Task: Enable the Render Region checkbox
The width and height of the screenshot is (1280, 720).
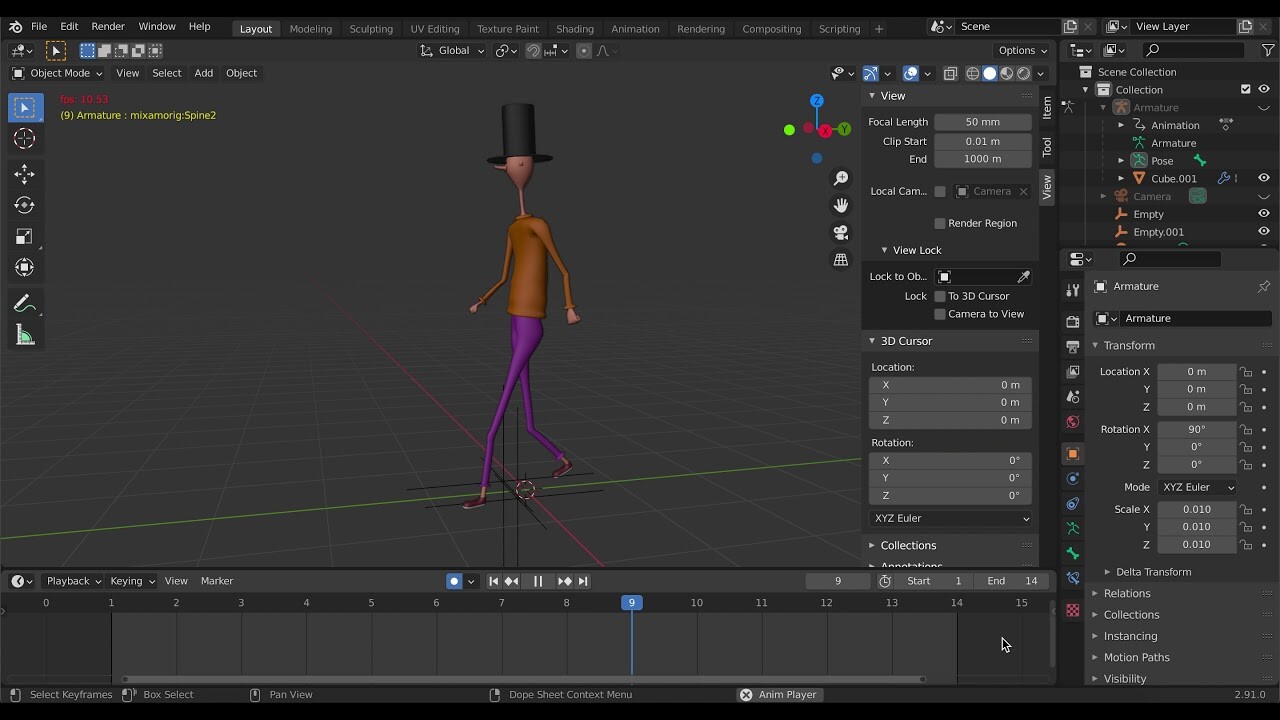Action: [x=941, y=223]
